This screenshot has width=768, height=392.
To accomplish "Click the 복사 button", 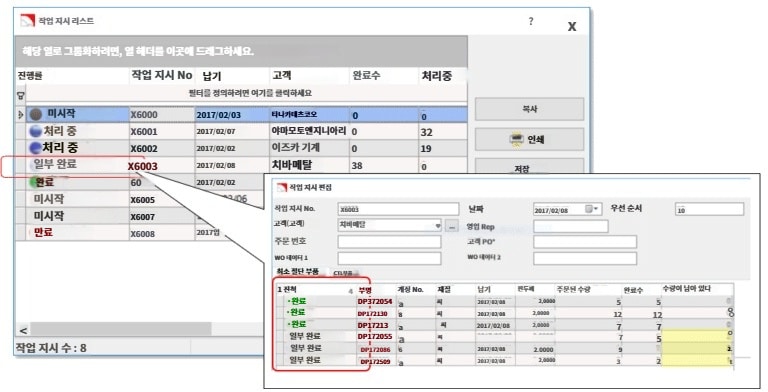I will point(529,109).
